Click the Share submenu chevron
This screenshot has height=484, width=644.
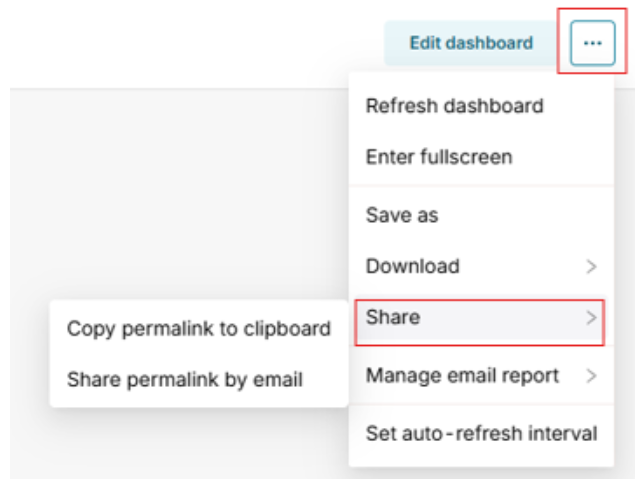592,318
